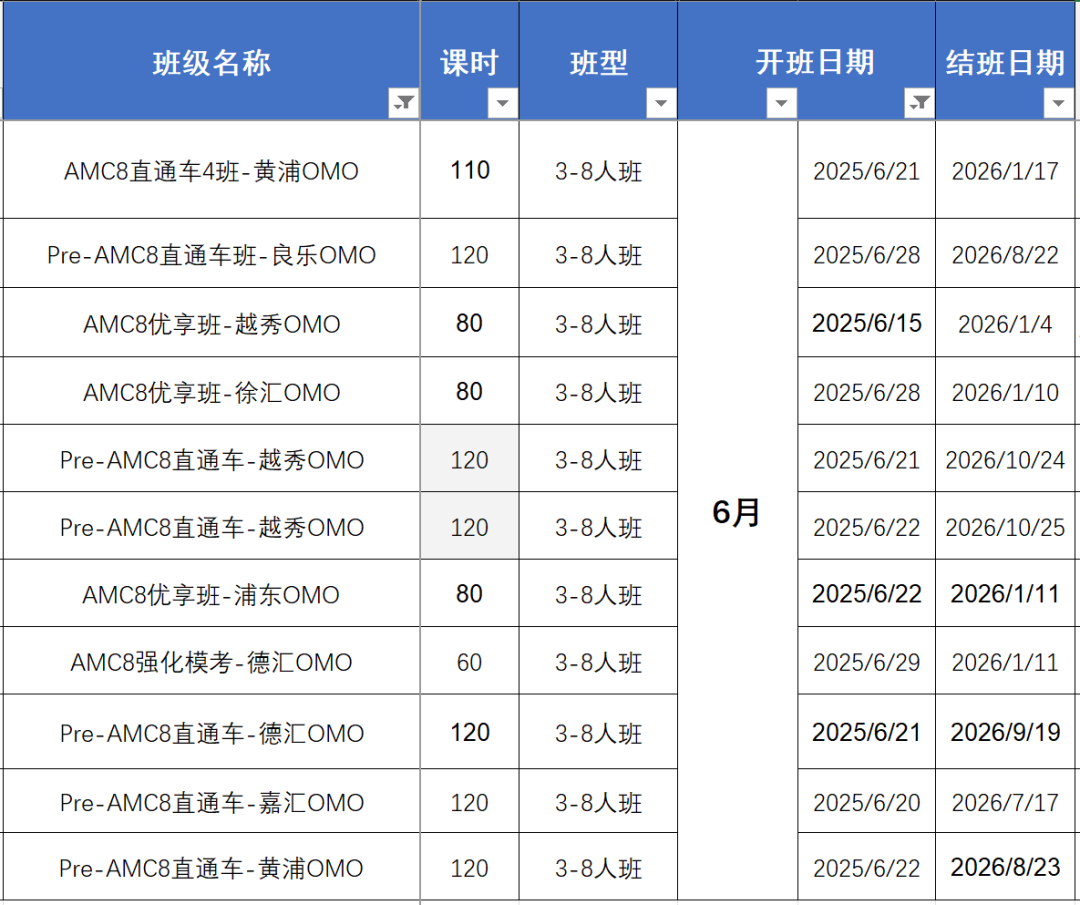Select end date 2026/1/10
1080x905 pixels.
point(1005,391)
